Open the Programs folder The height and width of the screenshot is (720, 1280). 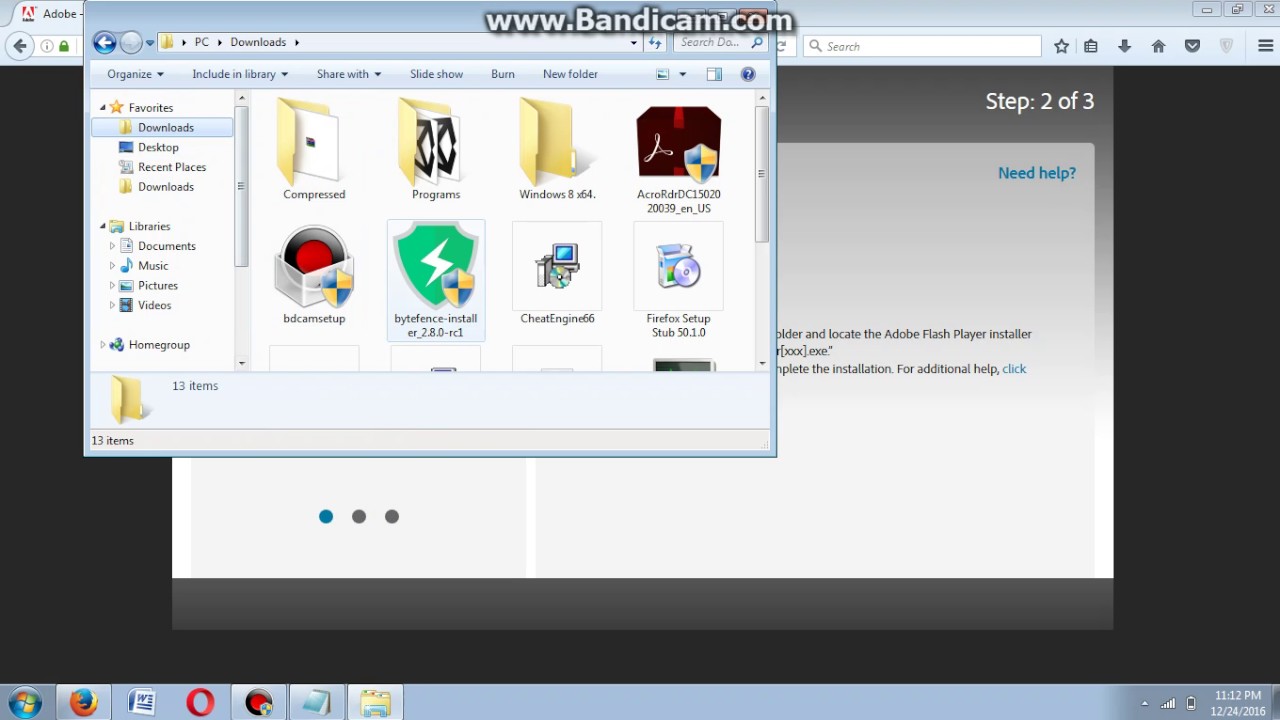[x=436, y=150]
